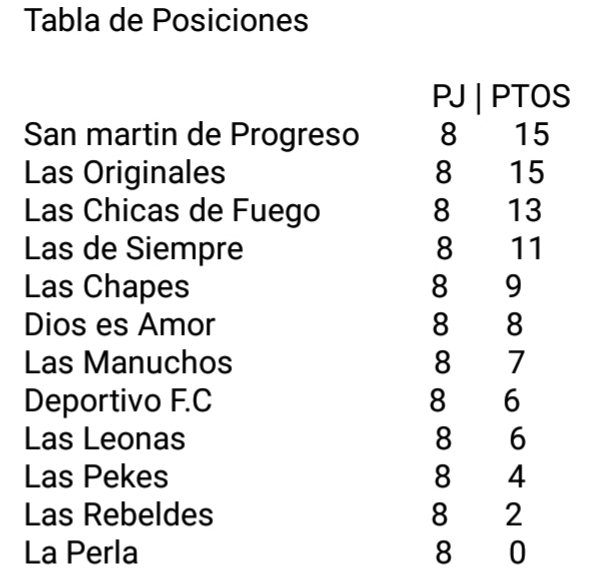Select the Las Chapes team name
The image size is (610, 575).
click(x=107, y=287)
